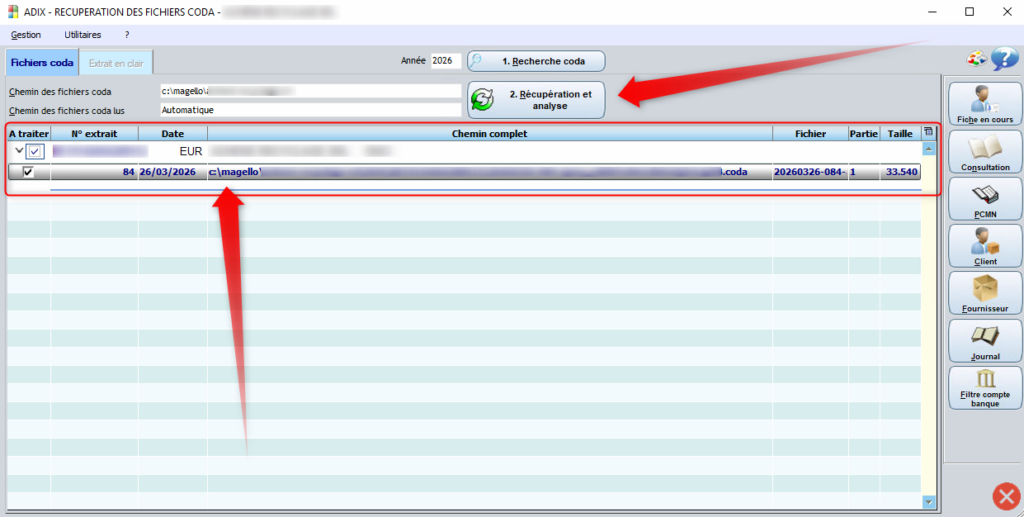The height and width of the screenshot is (517, 1024).
Task: Open the Journal button
Action: pos(984,341)
